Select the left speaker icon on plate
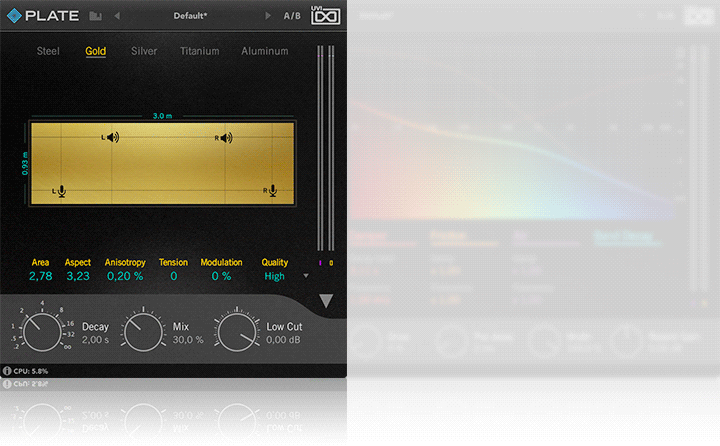The width and height of the screenshot is (720, 446). (x=111, y=138)
